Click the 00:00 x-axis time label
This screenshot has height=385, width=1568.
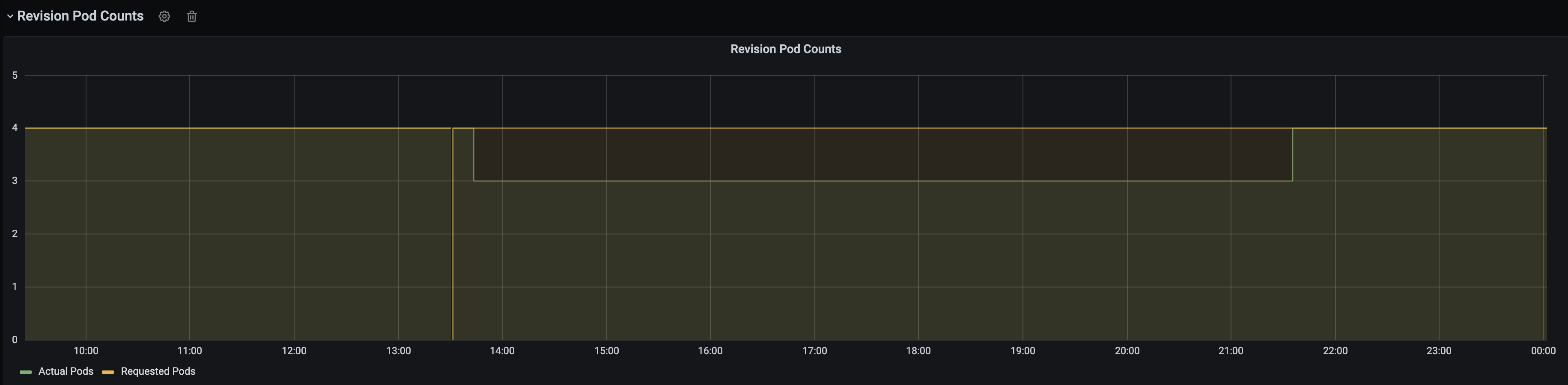click(1543, 351)
